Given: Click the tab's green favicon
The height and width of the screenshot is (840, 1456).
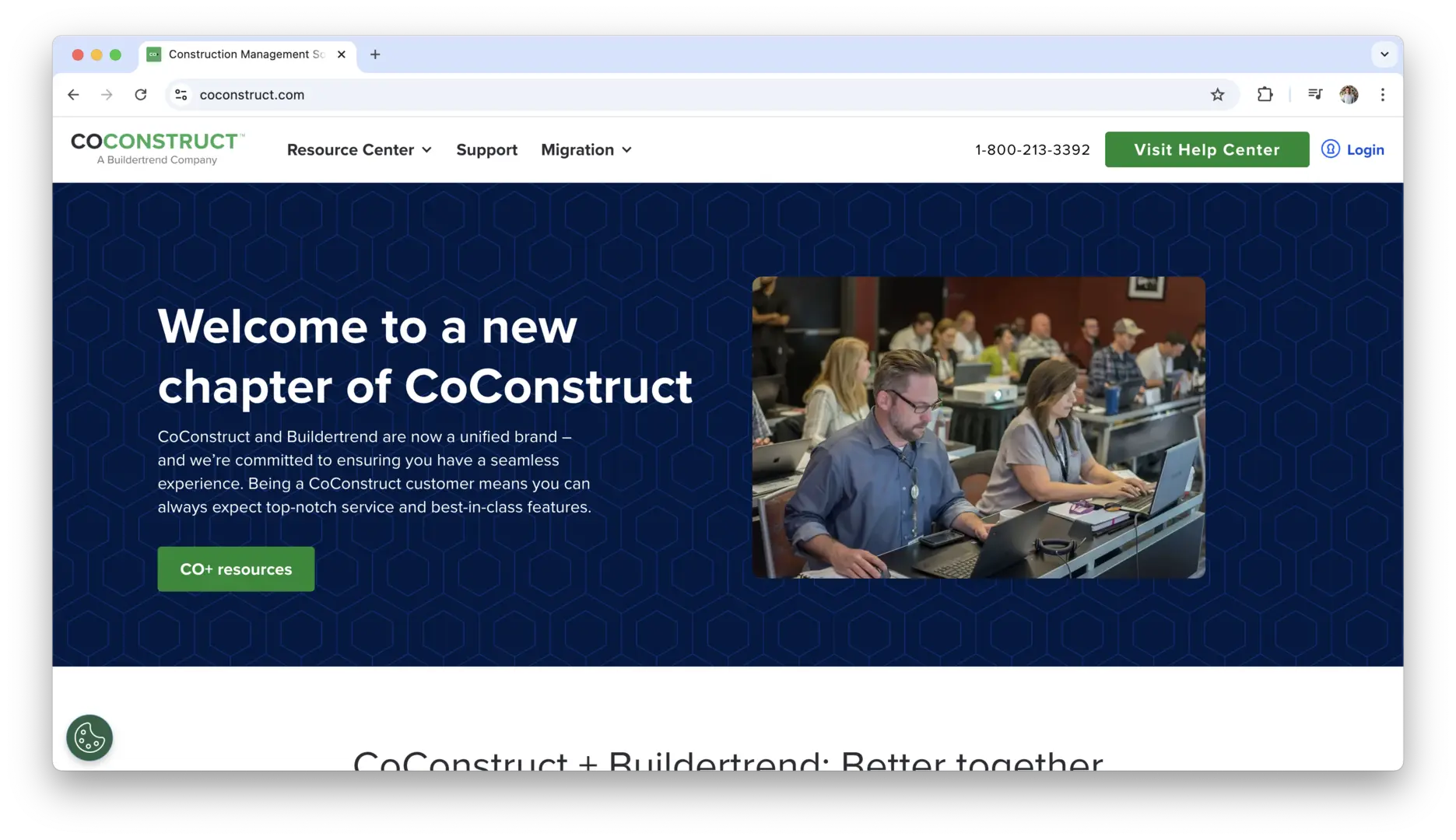Looking at the screenshot, I should click(x=154, y=54).
